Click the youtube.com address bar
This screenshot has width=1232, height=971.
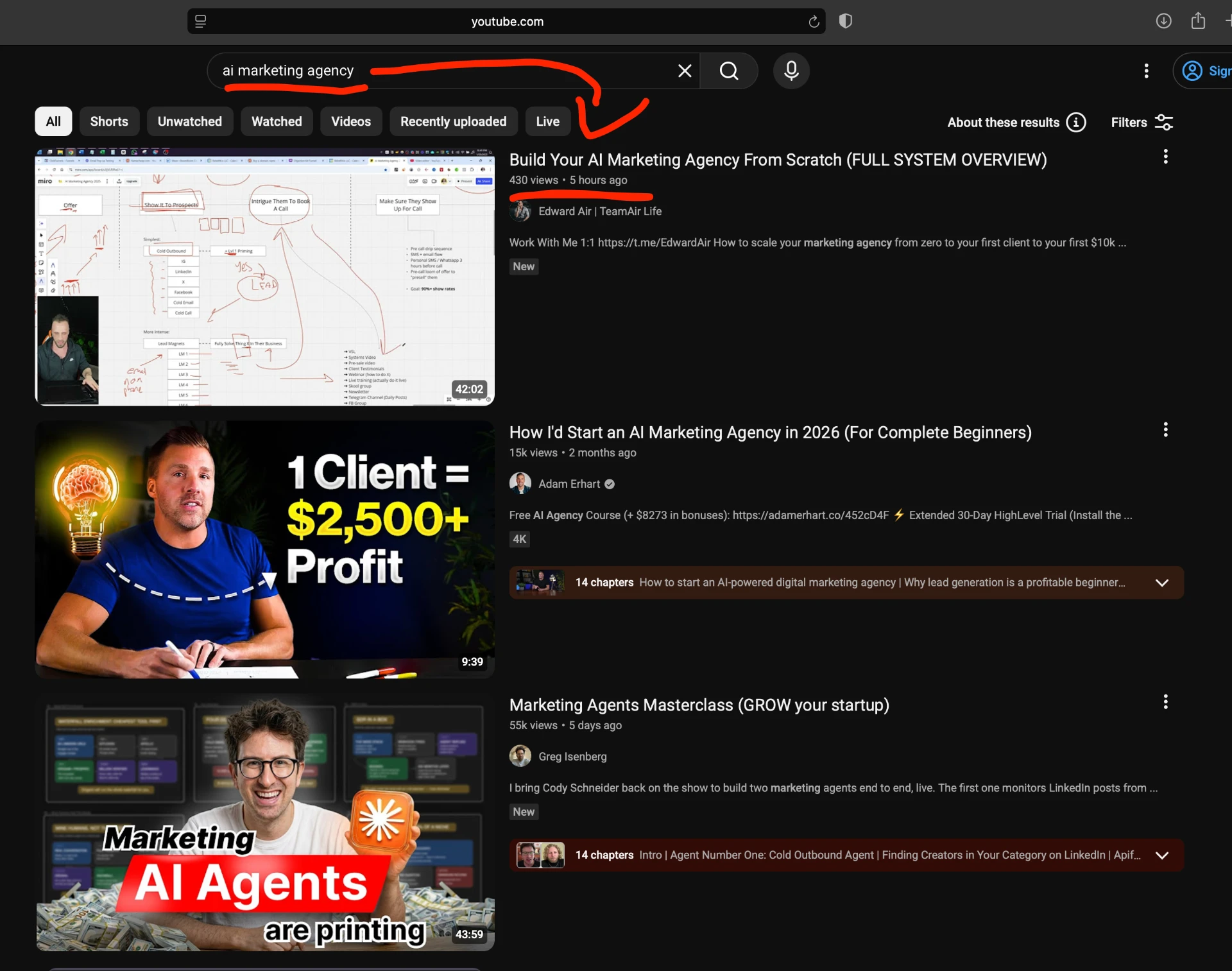tap(506, 21)
